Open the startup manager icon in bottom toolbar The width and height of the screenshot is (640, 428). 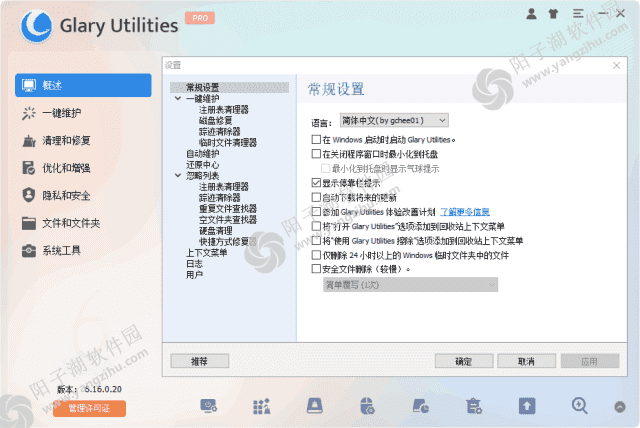coord(209,406)
